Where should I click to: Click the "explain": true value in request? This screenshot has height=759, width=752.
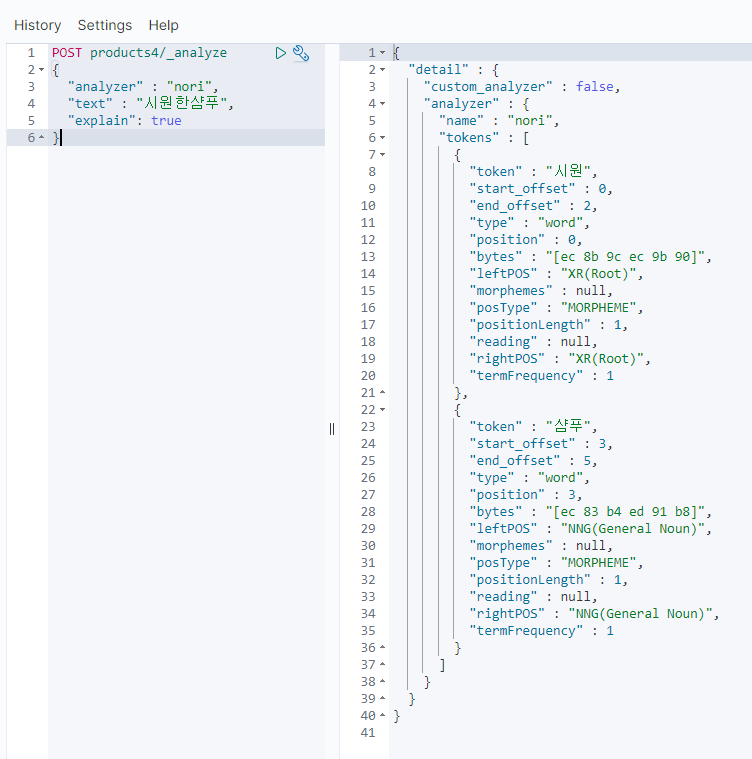[166, 121]
